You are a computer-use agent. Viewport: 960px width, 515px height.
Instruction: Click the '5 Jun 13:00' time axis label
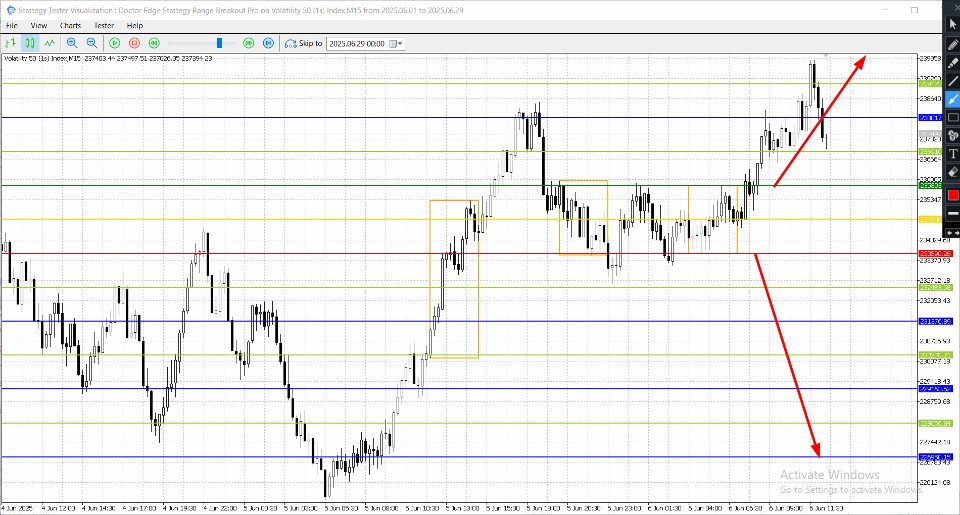pos(462,508)
